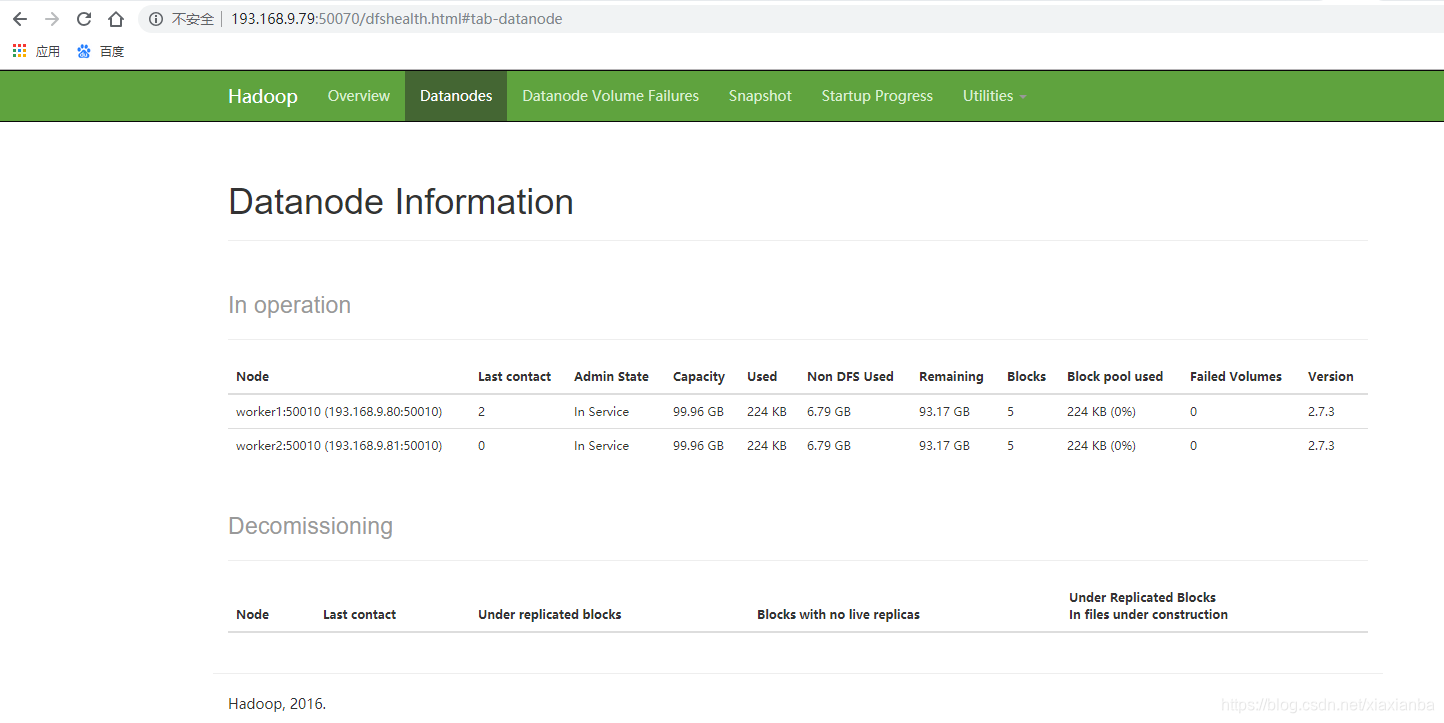Go to the browser home page icon
This screenshot has width=1444, height=723.
point(116,19)
